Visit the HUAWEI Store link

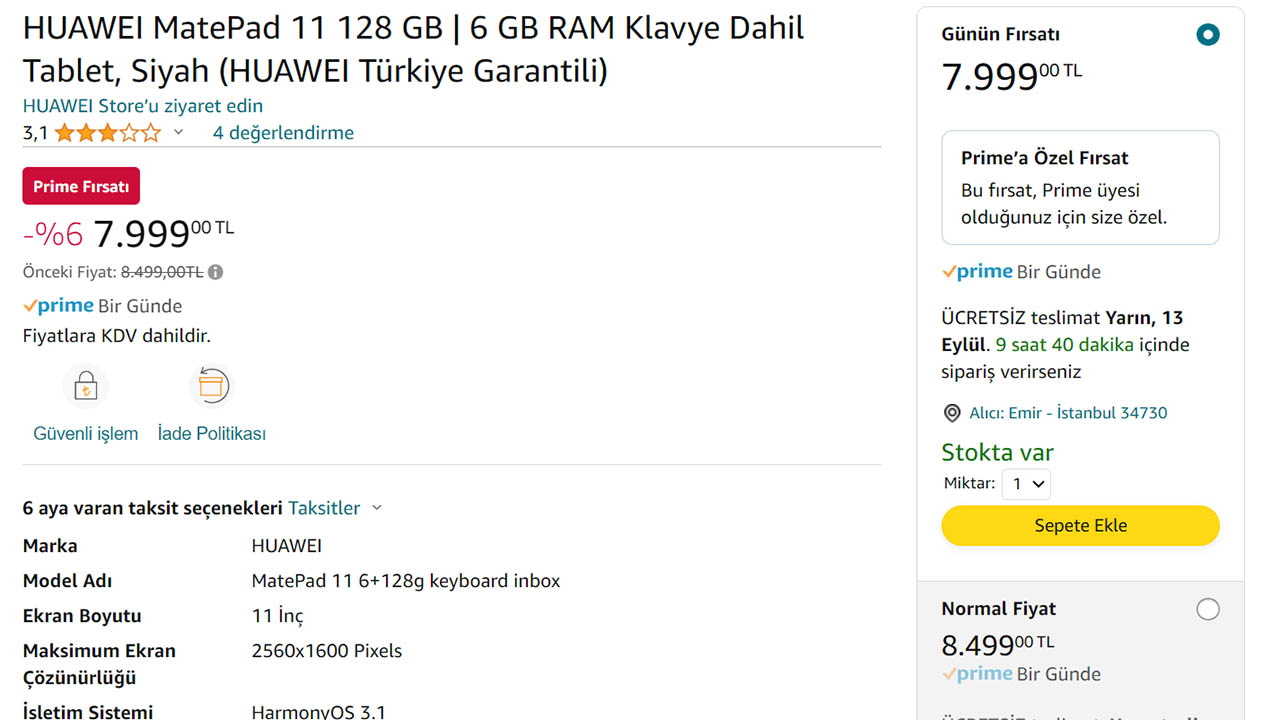[x=143, y=106]
